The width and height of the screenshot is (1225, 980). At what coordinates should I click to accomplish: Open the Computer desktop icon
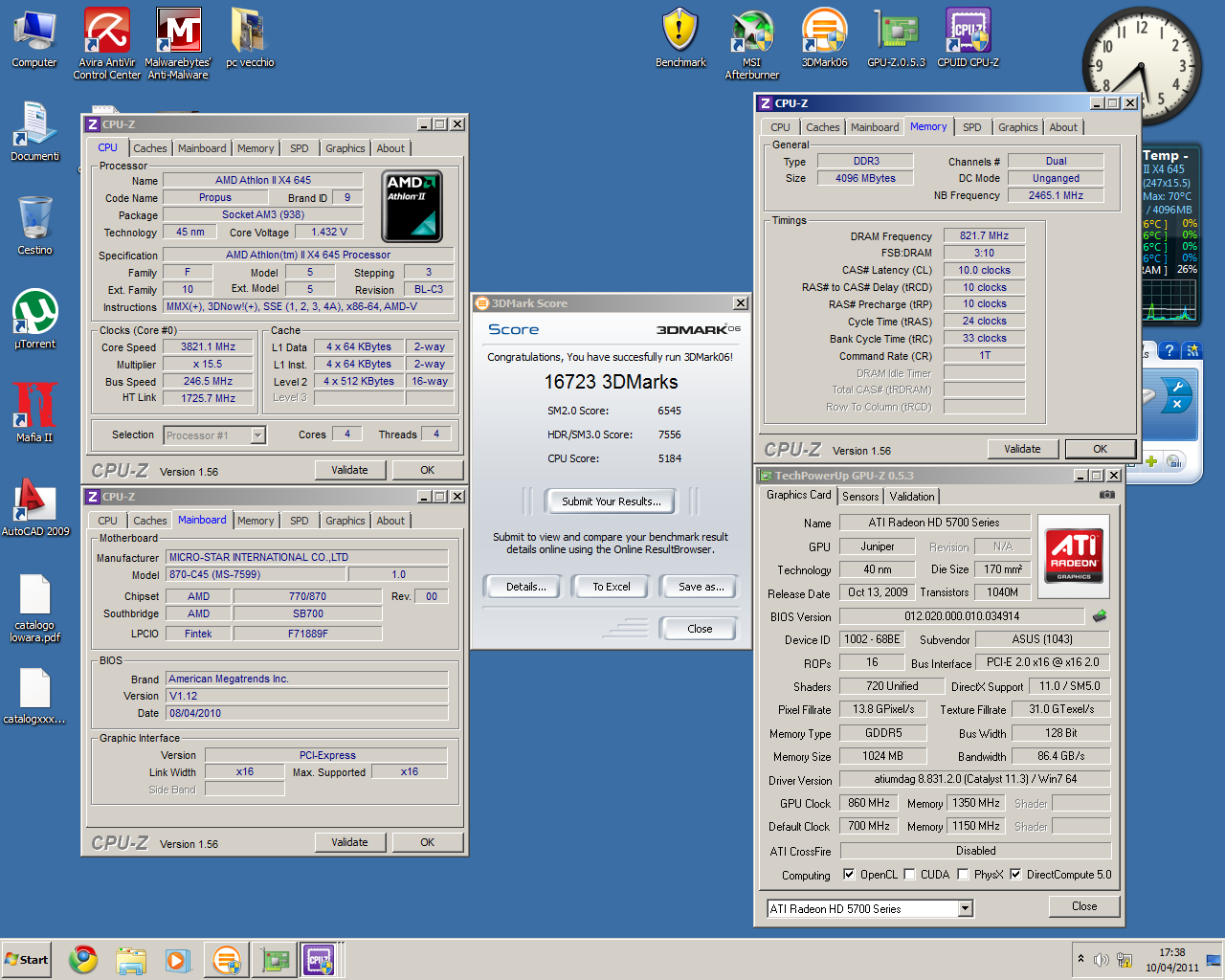coord(34,38)
